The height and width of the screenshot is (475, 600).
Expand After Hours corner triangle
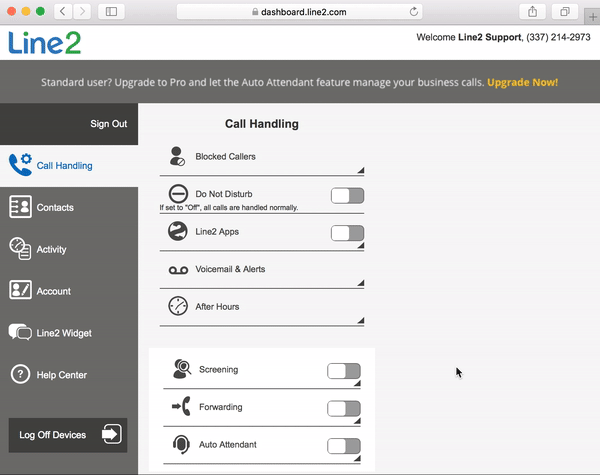pyautogui.click(x=361, y=320)
